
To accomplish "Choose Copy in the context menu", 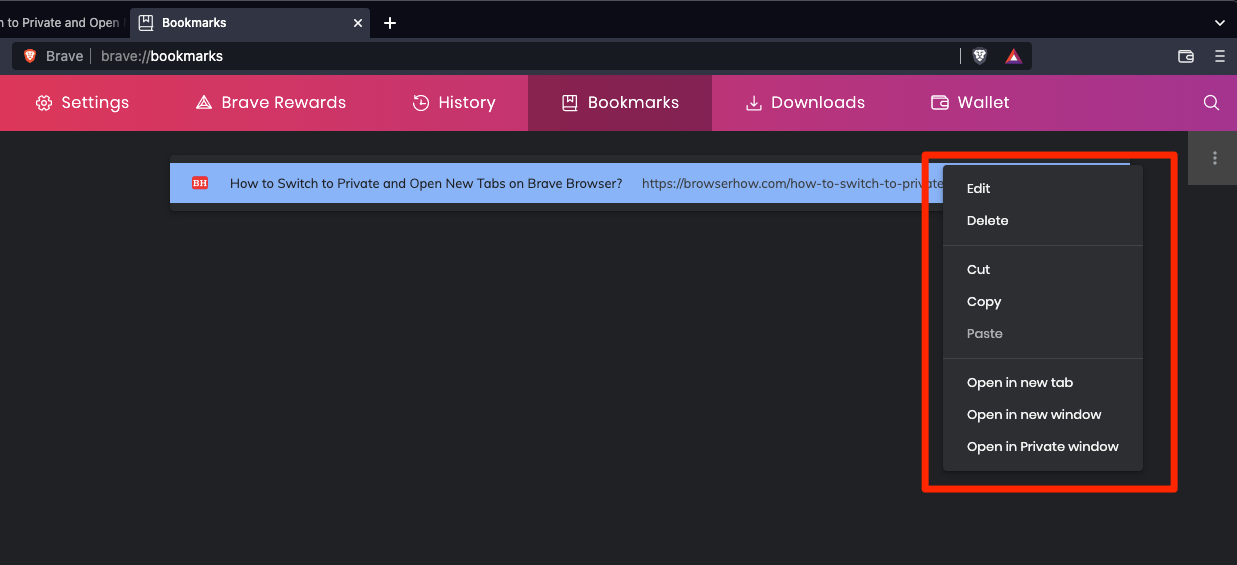I will [984, 301].
